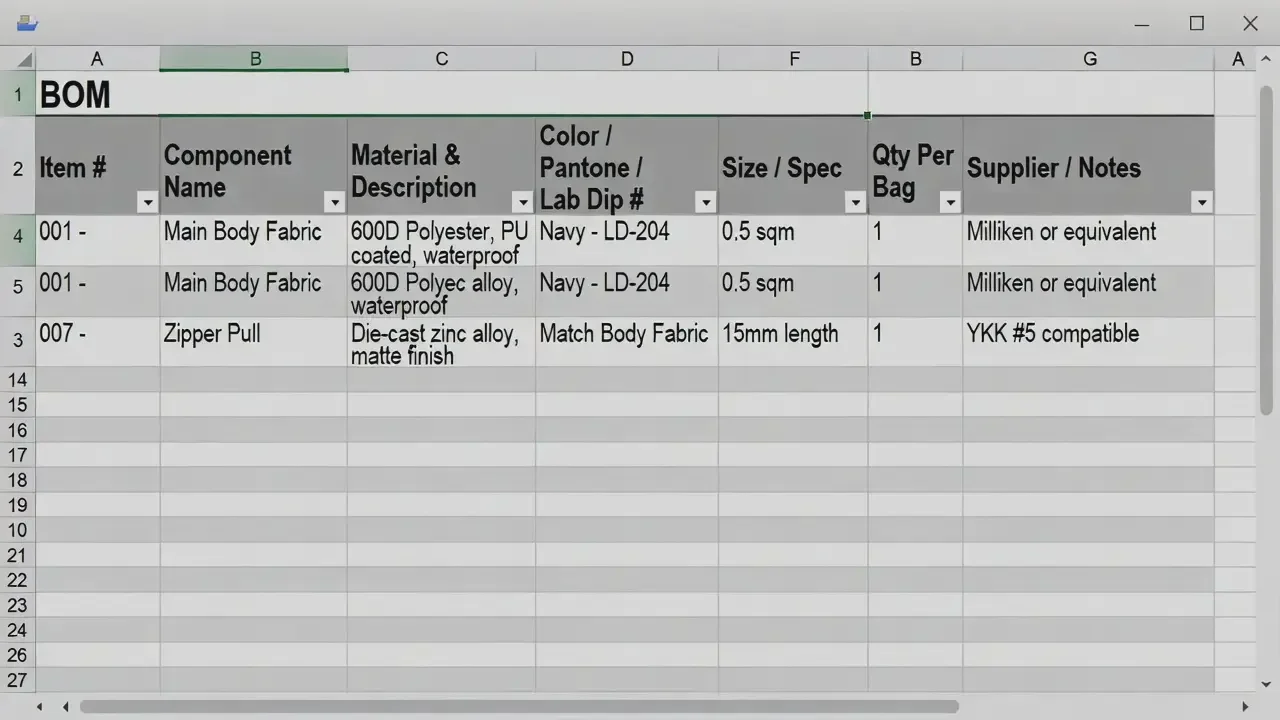Open the Qty Per Bag filter dropdown
Screen dimensions: 1280x720
(950, 203)
